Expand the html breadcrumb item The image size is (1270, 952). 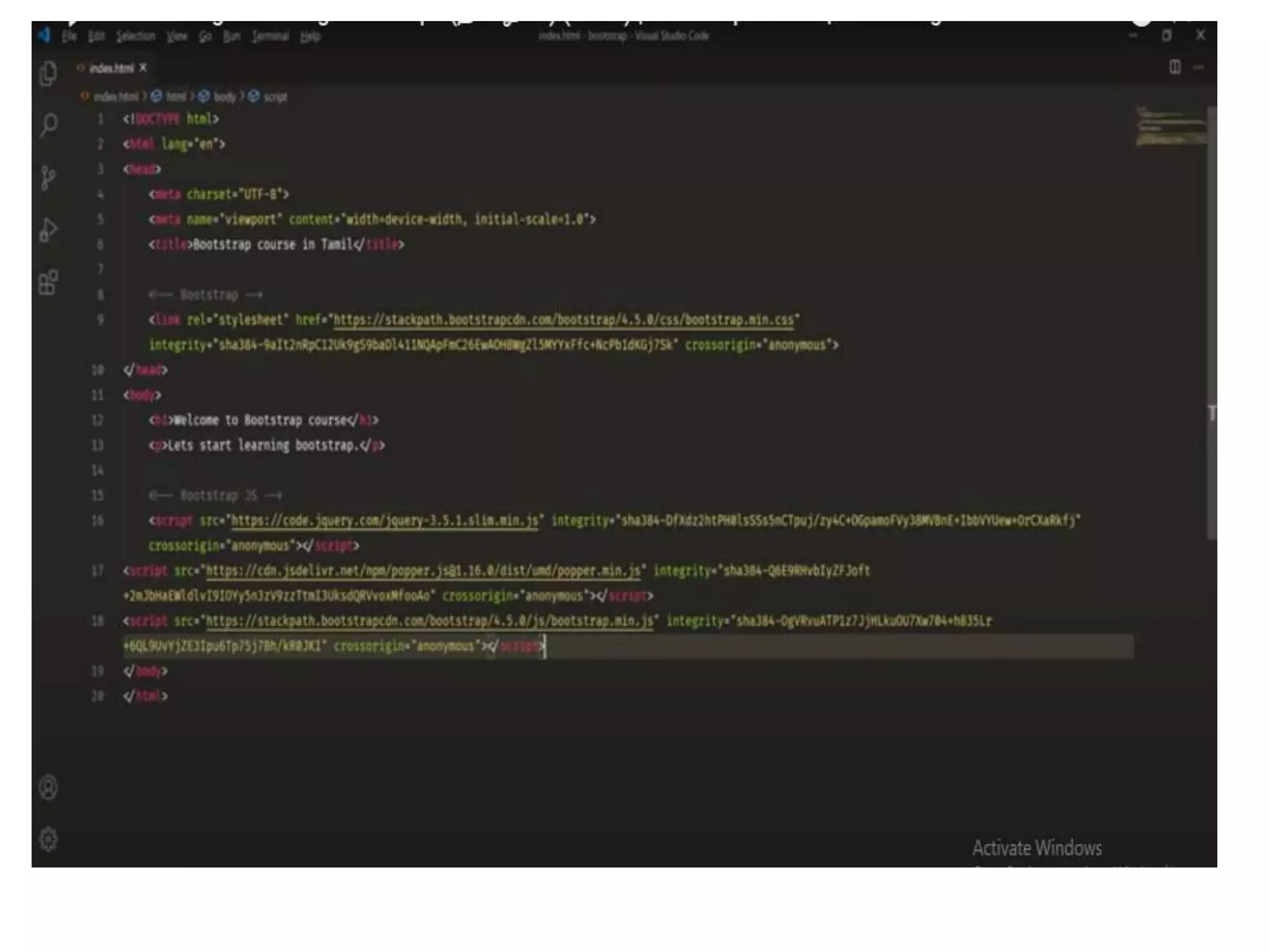(x=175, y=97)
